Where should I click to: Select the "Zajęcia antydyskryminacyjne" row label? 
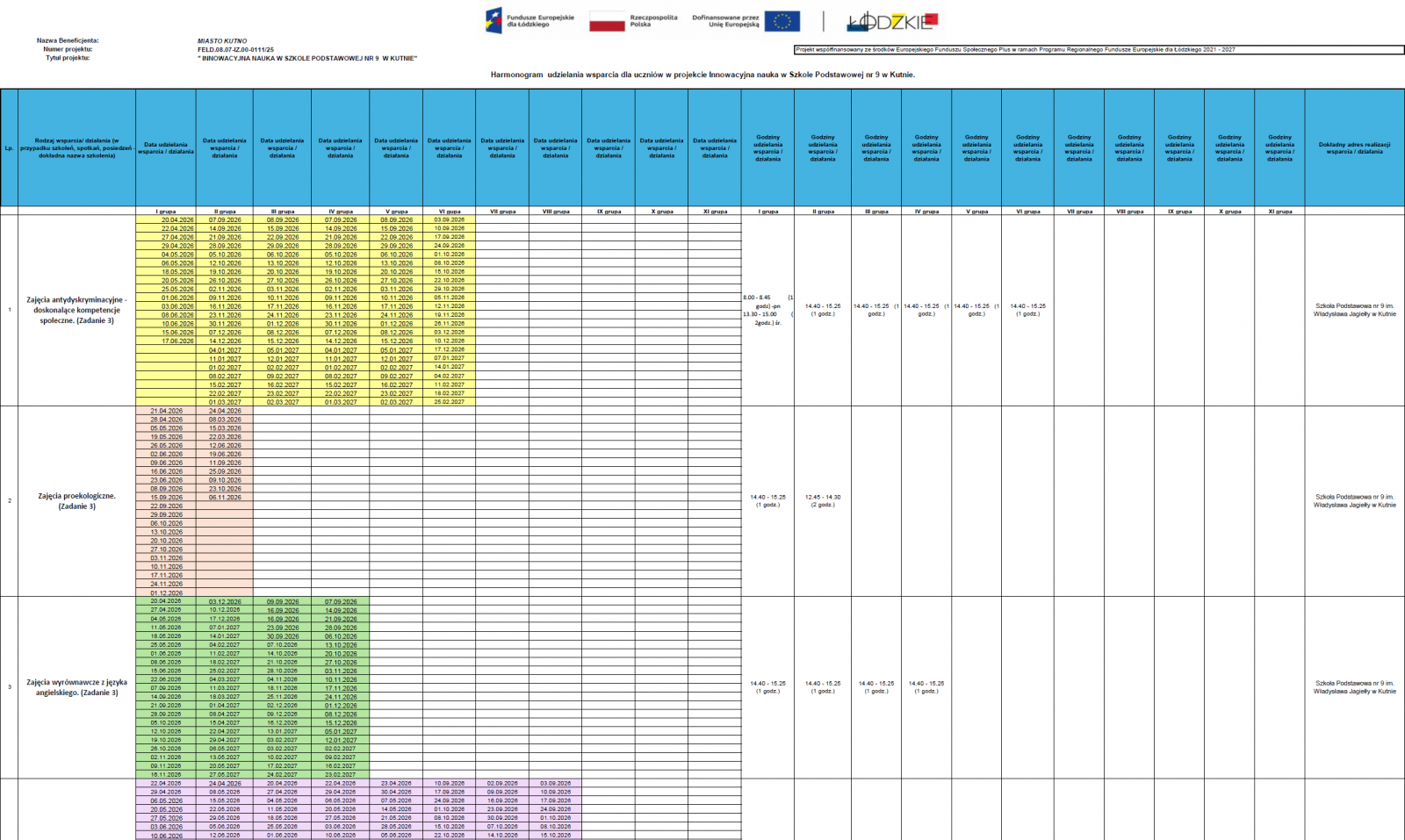click(x=76, y=310)
